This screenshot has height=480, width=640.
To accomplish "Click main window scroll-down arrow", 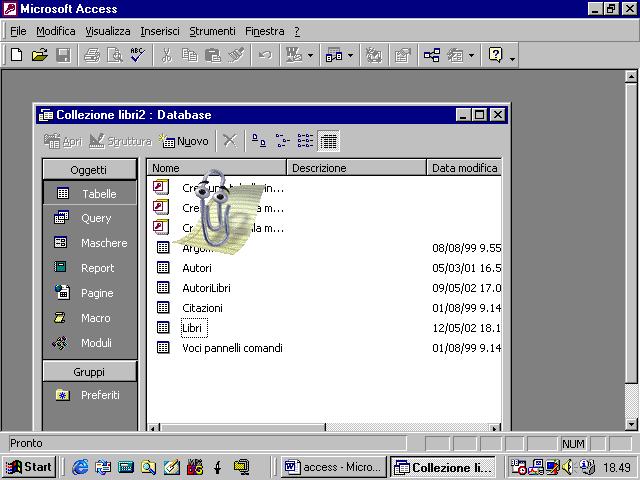I will click(x=631, y=424).
